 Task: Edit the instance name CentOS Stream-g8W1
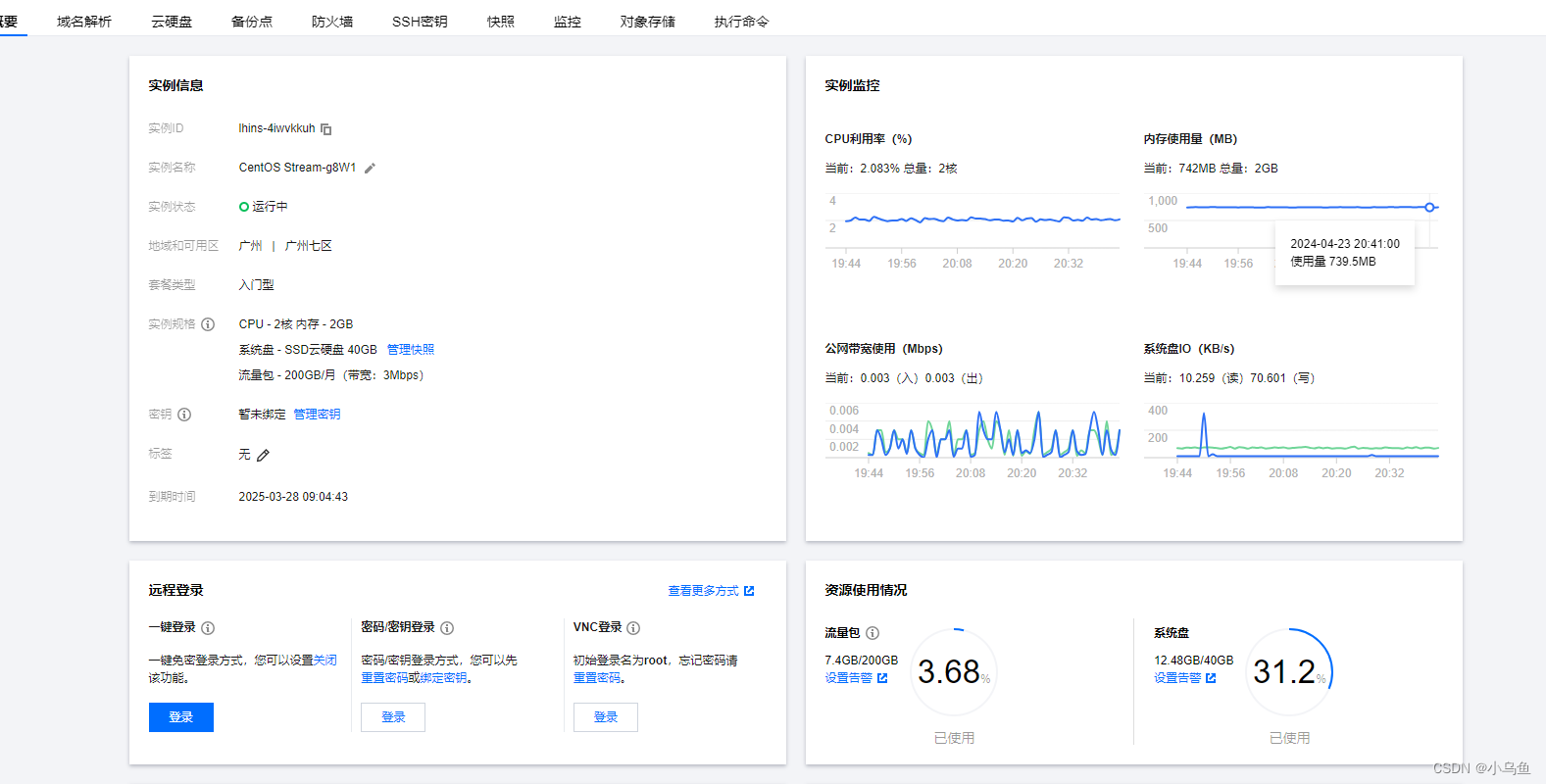click(x=370, y=169)
